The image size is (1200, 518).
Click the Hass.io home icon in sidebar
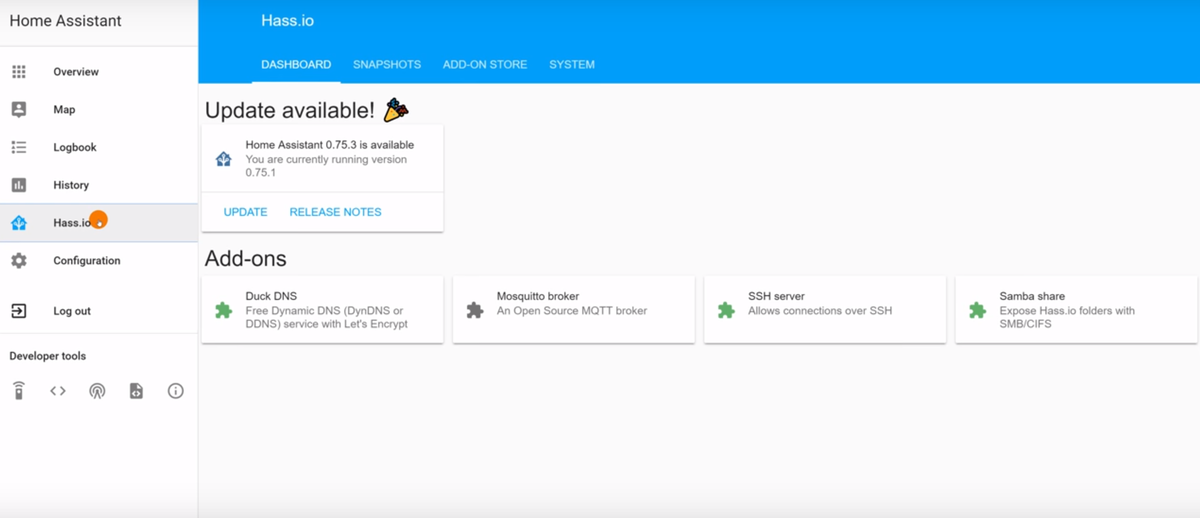point(19,223)
